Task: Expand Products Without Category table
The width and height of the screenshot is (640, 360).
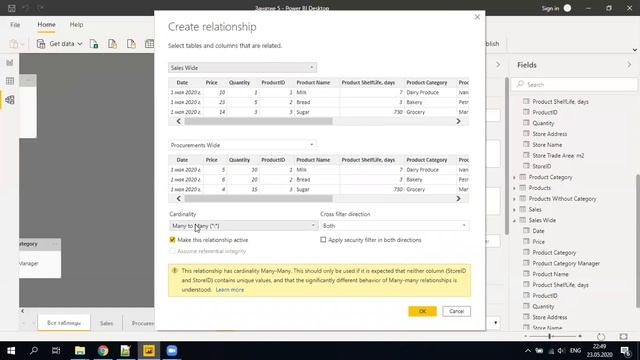Action: 514,199
